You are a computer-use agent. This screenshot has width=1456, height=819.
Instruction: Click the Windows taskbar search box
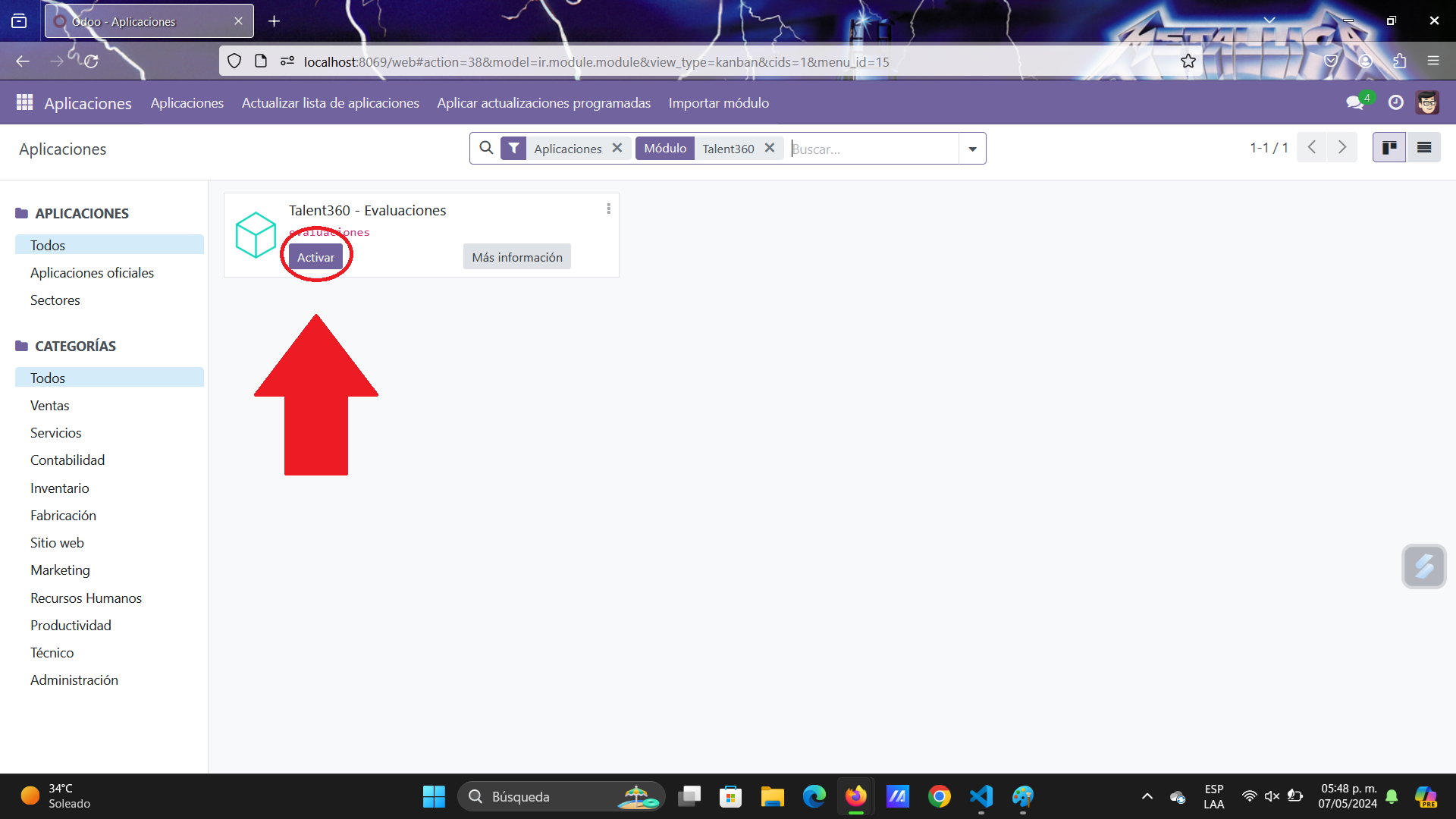tap(561, 796)
